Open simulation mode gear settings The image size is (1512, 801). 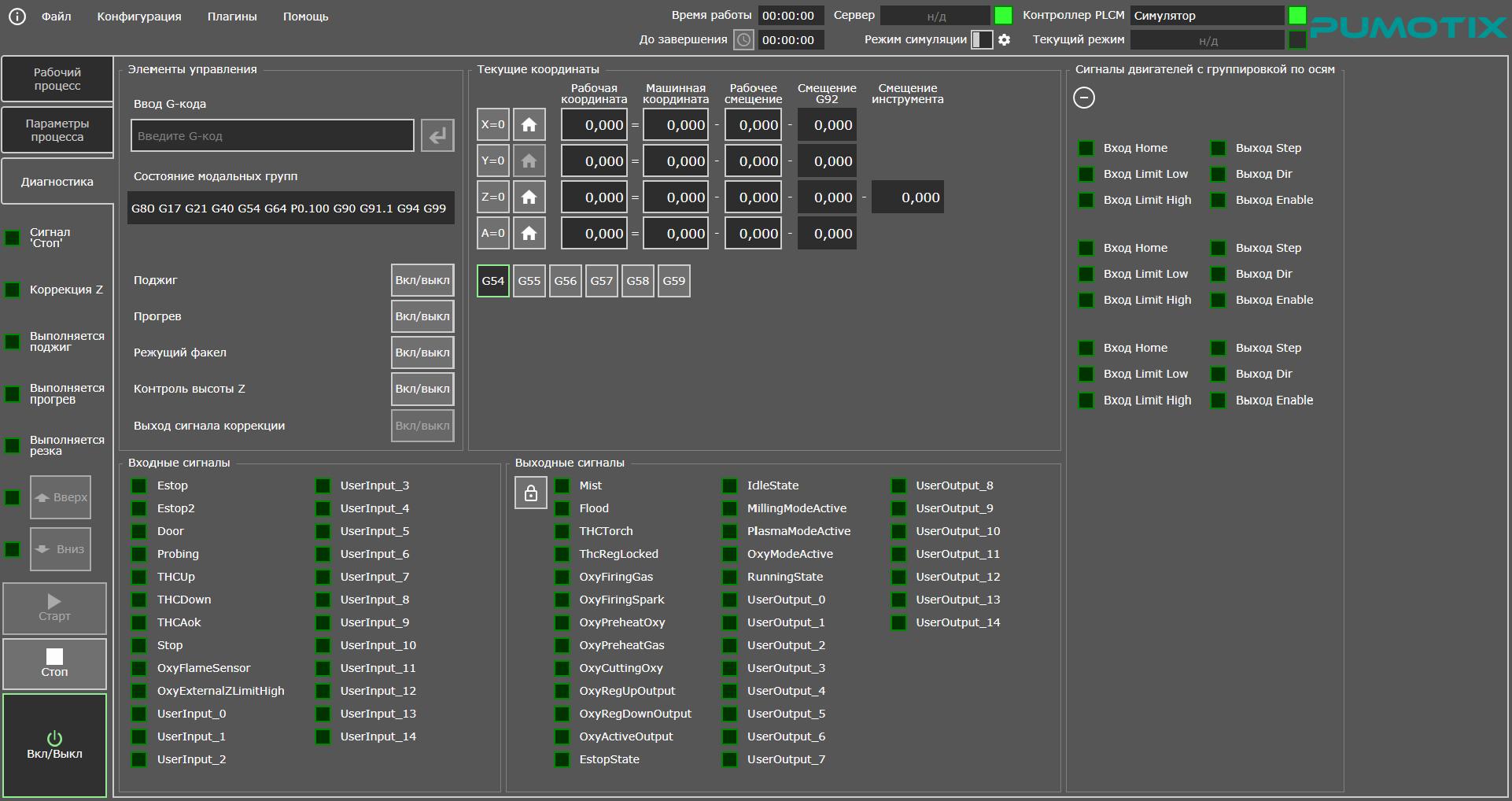(x=1005, y=39)
